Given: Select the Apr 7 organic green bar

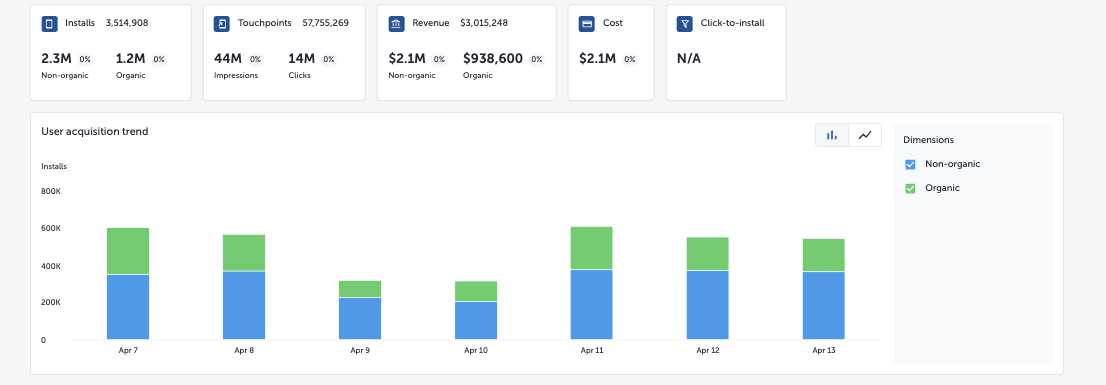Looking at the screenshot, I should (x=128, y=251).
